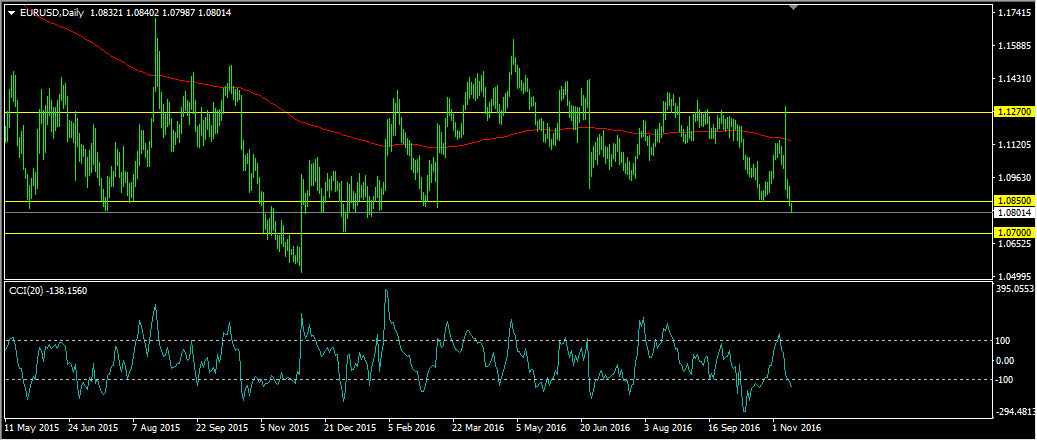Click the 11 May 2015 date label
This screenshot has width=1037, height=441.
click(x=32, y=428)
